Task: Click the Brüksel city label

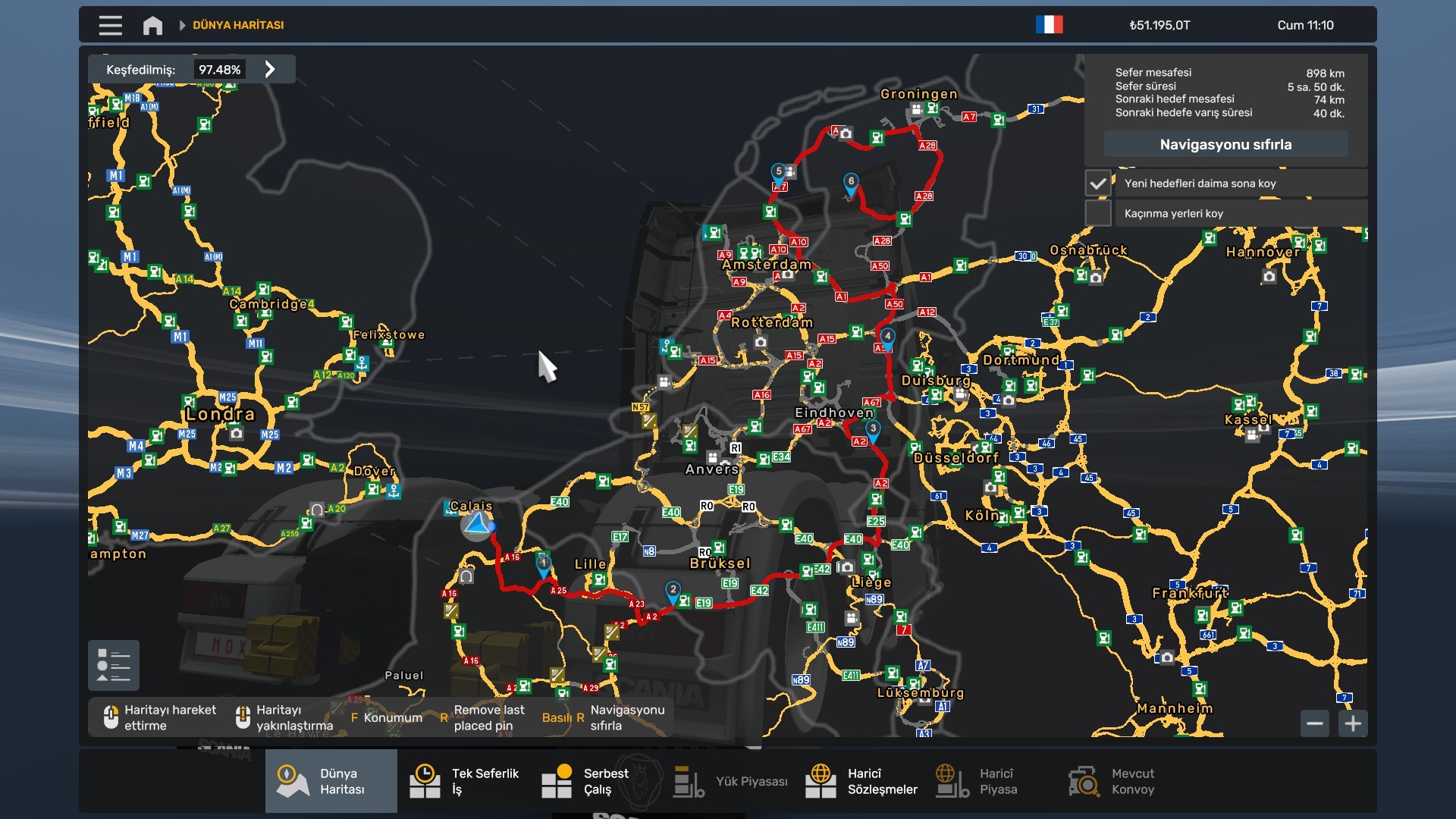Action: pyautogui.click(x=720, y=563)
